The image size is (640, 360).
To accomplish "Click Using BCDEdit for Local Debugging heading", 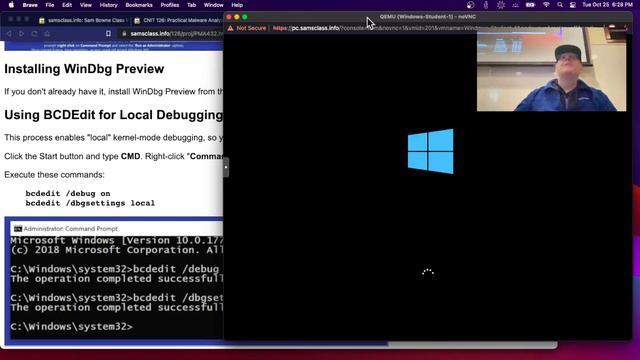I will [x=113, y=115].
